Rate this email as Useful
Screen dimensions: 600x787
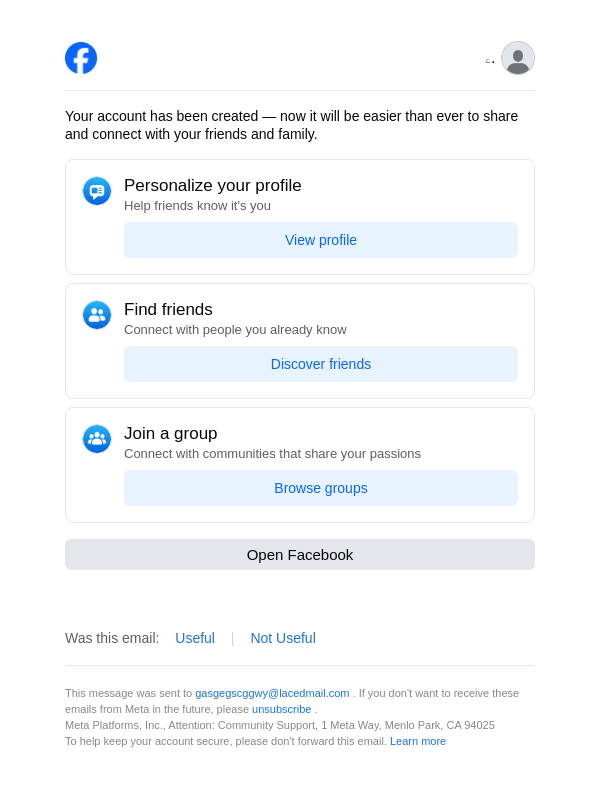pyautogui.click(x=195, y=638)
